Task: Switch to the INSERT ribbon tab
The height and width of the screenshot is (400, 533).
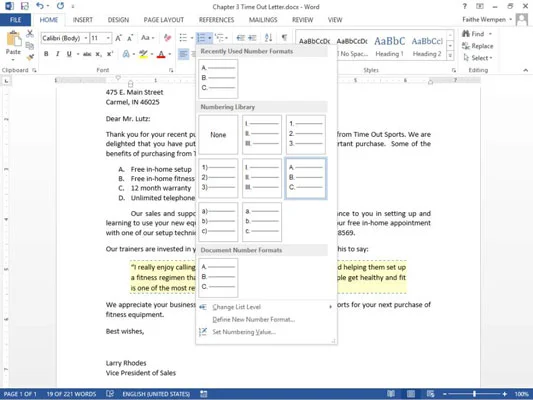Action: click(83, 20)
